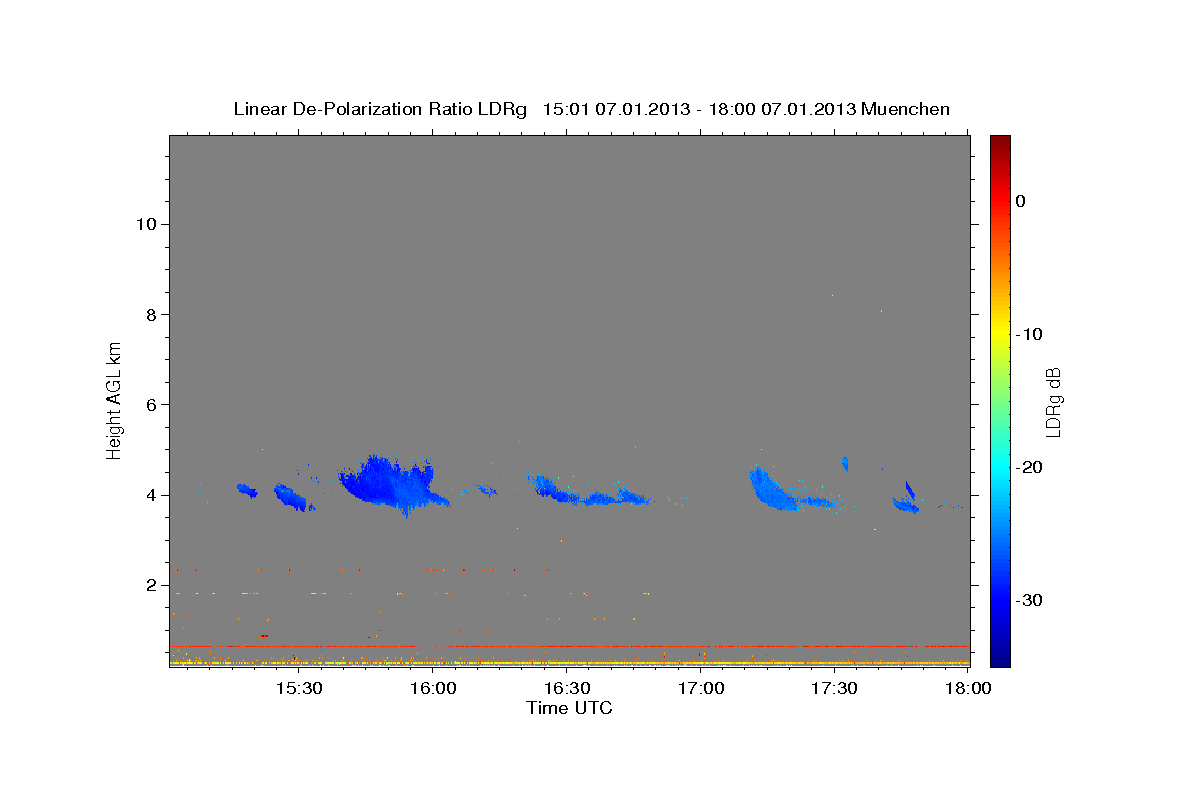Click the colorbar tick label 0
The height and width of the screenshot is (800, 1200).
coord(1021,201)
